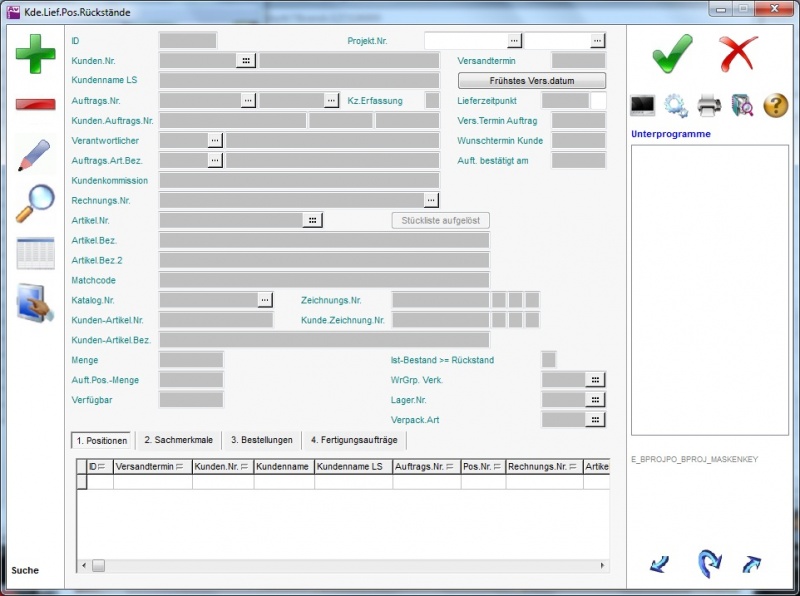Click the printer icon

tap(708, 105)
